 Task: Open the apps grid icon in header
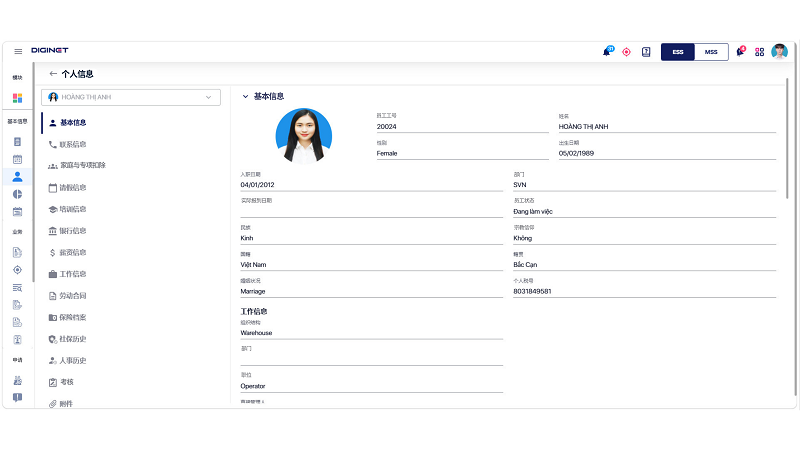tap(760, 52)
